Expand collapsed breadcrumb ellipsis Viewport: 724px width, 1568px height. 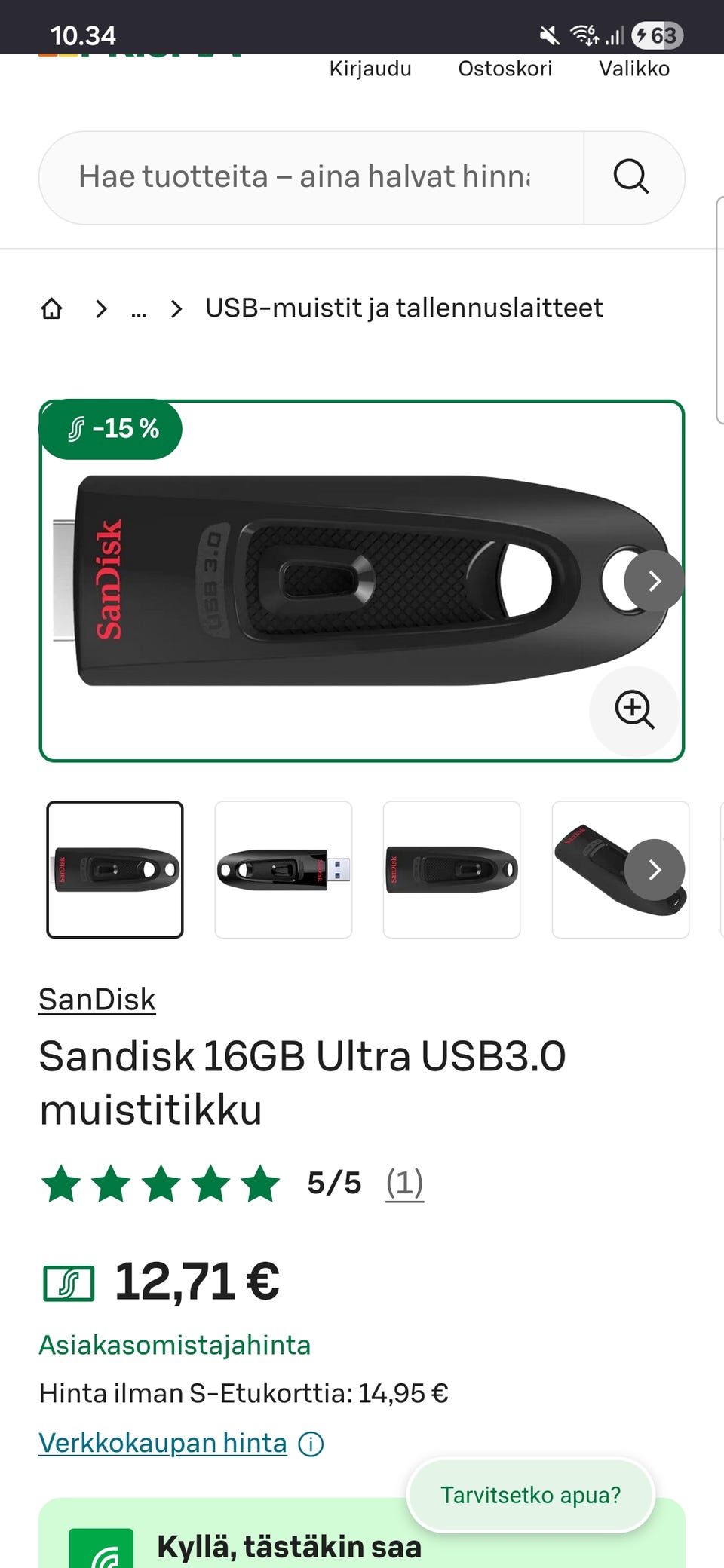139,308
